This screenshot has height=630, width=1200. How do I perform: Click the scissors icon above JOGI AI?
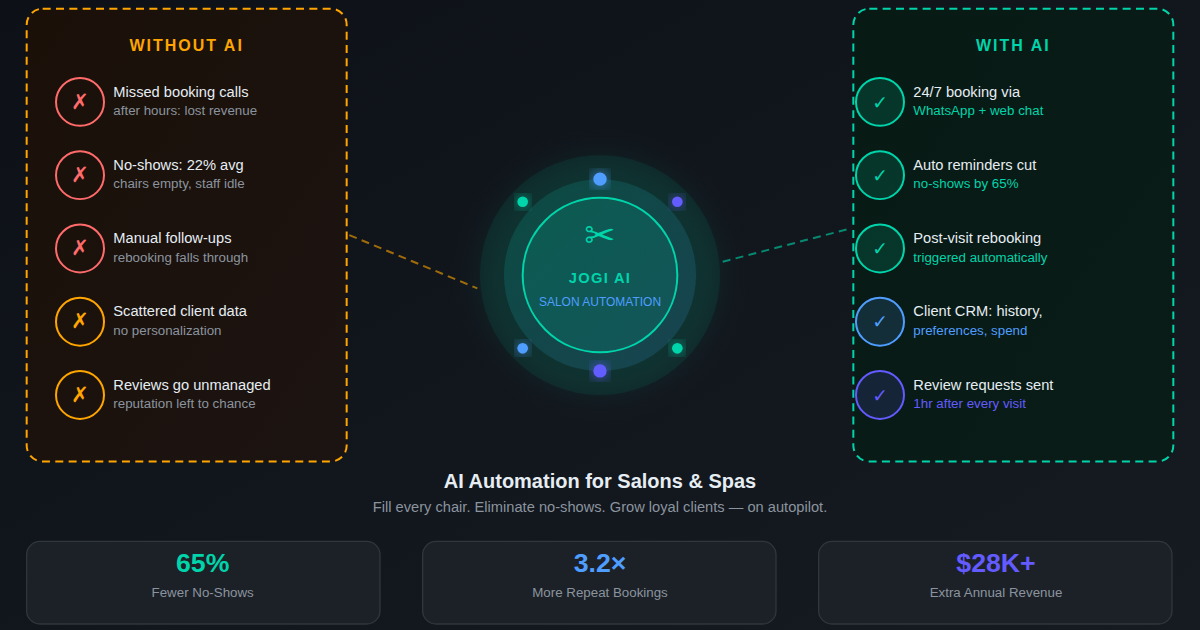pyautogui.click(x=599, y=235)
